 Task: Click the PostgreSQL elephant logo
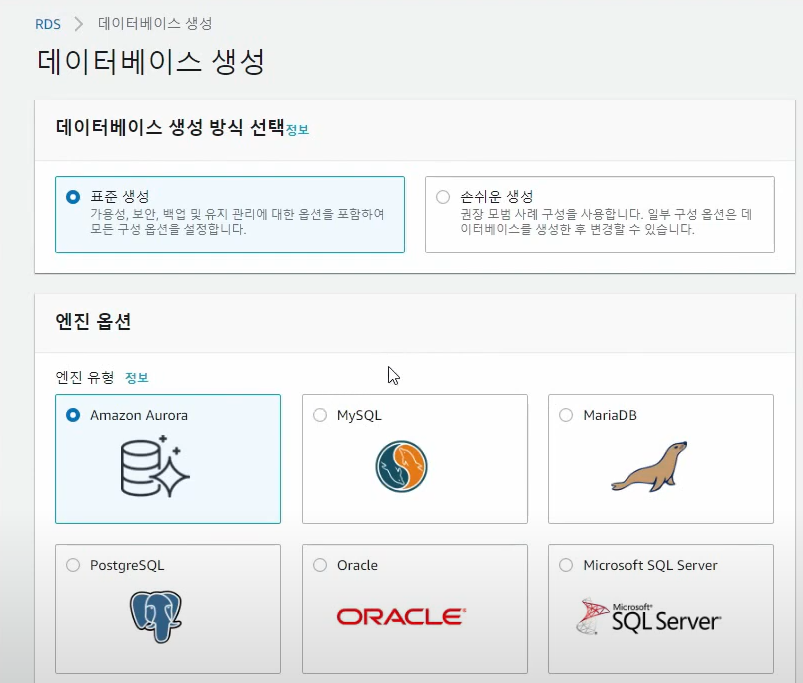tap(156, 616)
